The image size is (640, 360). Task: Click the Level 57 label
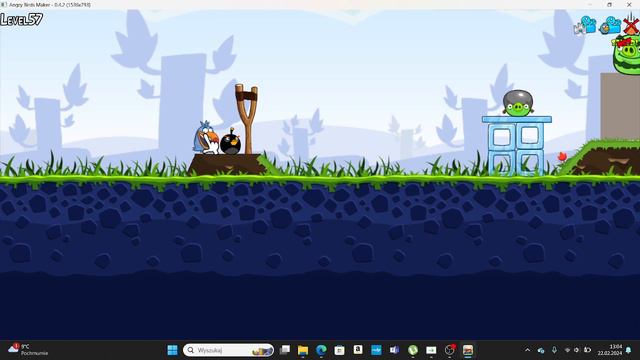click(x=21, y=20)
